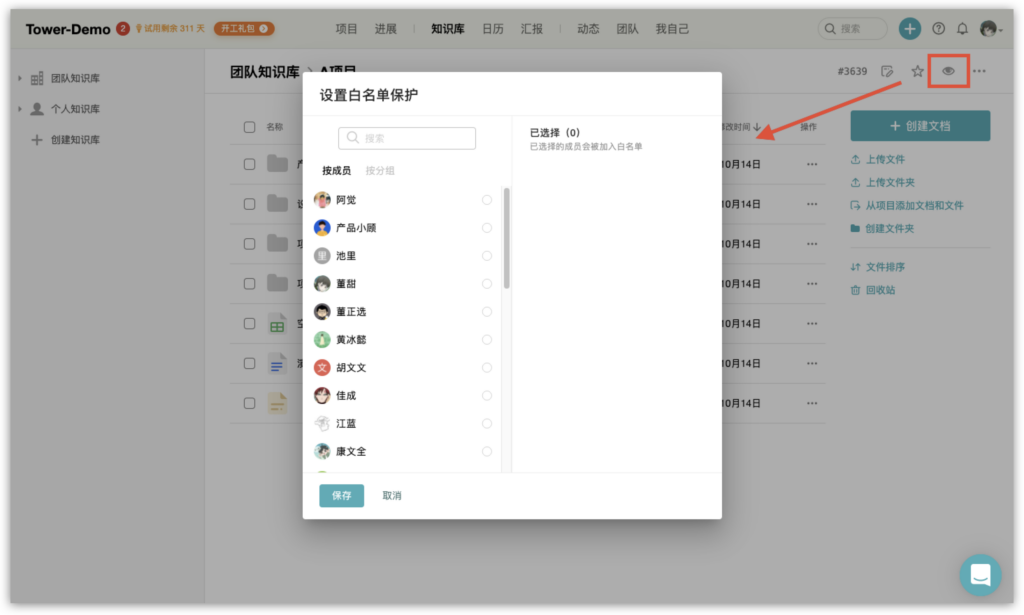1024x615 pixels.
Task: Click the member search input field
Action: [407, 138]
